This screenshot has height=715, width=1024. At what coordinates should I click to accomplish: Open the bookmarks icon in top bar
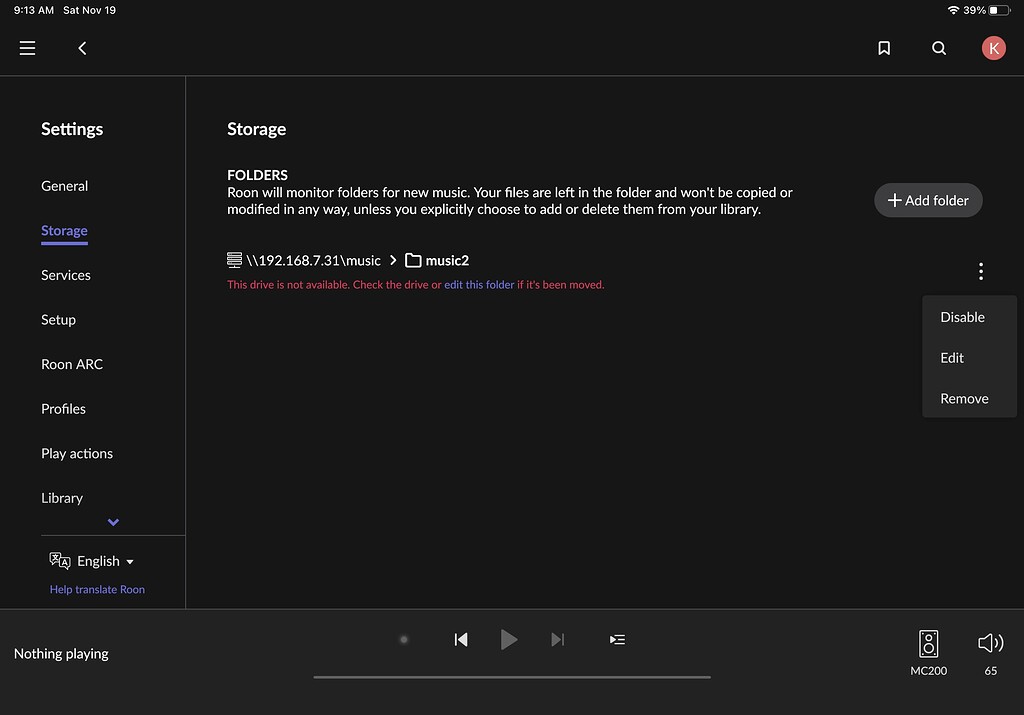pyautogui.click(x=884, y=47)
